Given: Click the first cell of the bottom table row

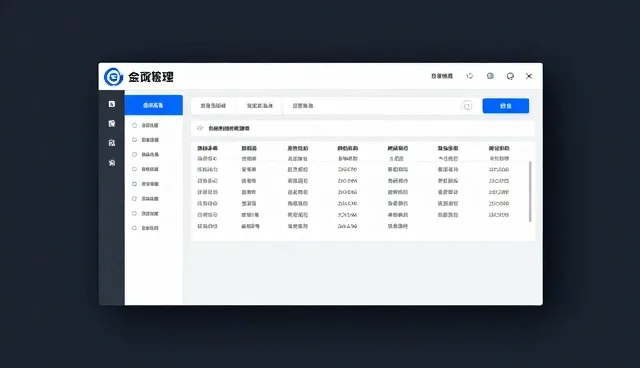Looking at the screenshot, I should point(207,226).
